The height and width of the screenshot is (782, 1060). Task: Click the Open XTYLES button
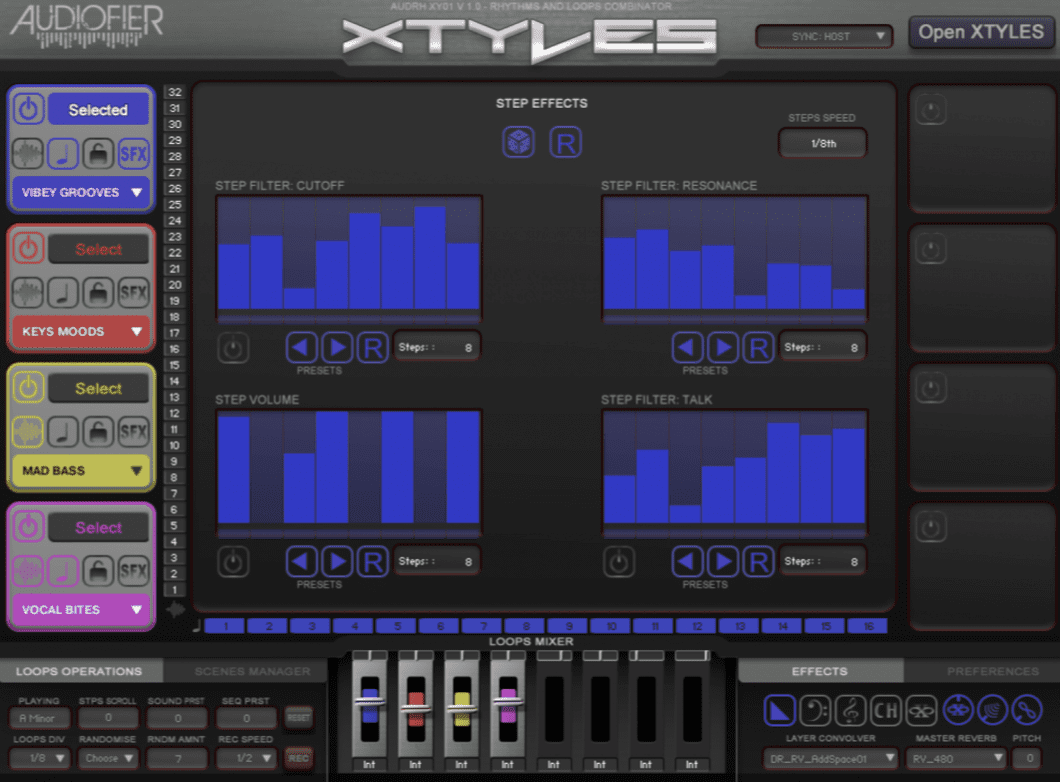tap(981, 32)
